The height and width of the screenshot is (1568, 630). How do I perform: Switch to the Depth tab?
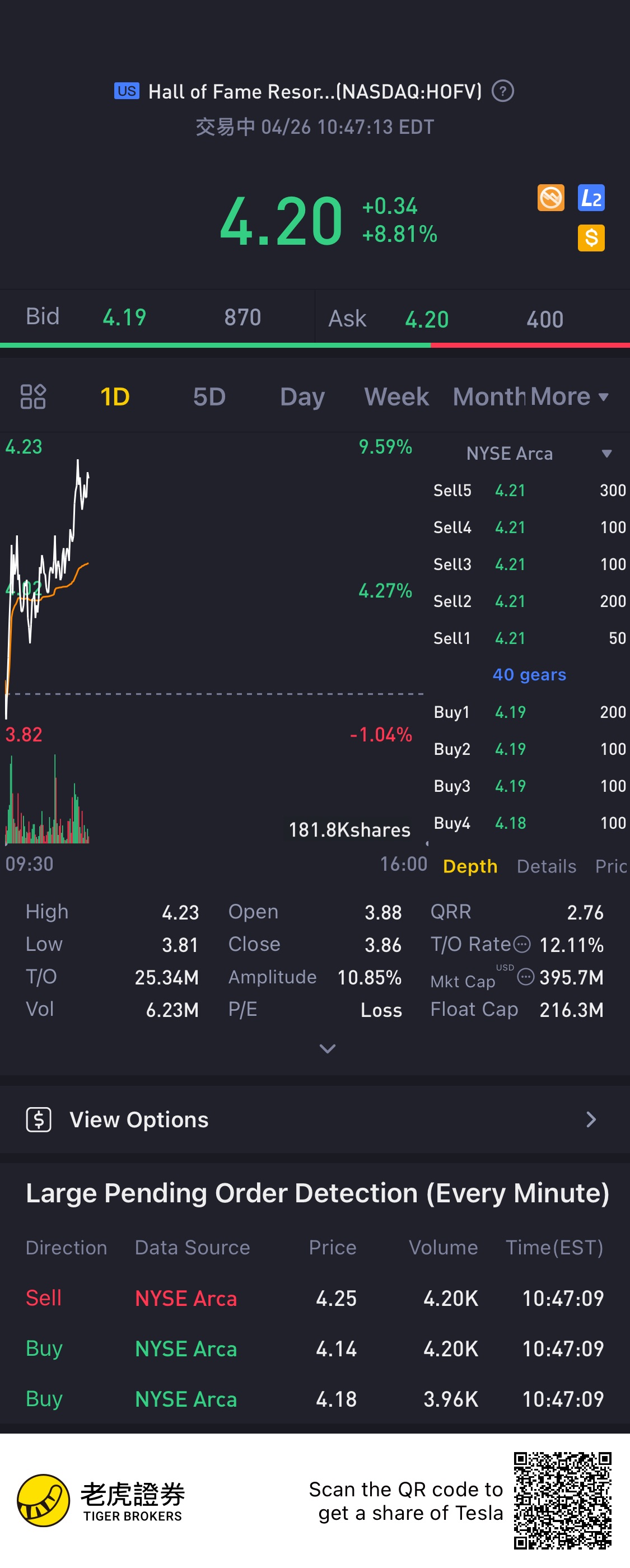click(470, 866)
